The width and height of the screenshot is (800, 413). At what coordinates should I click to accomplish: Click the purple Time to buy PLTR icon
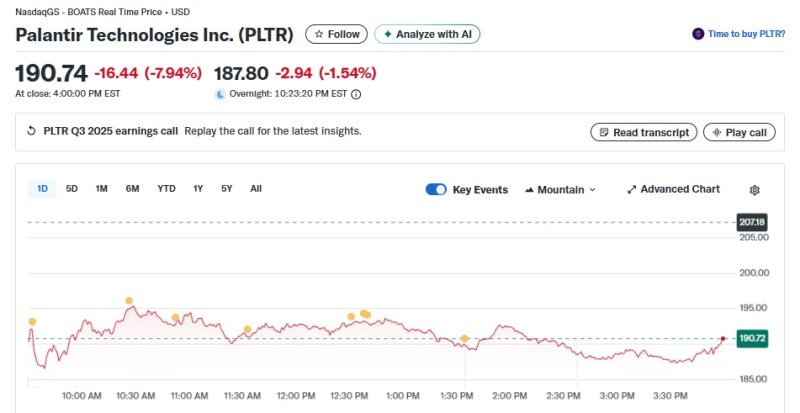(698, 34)
